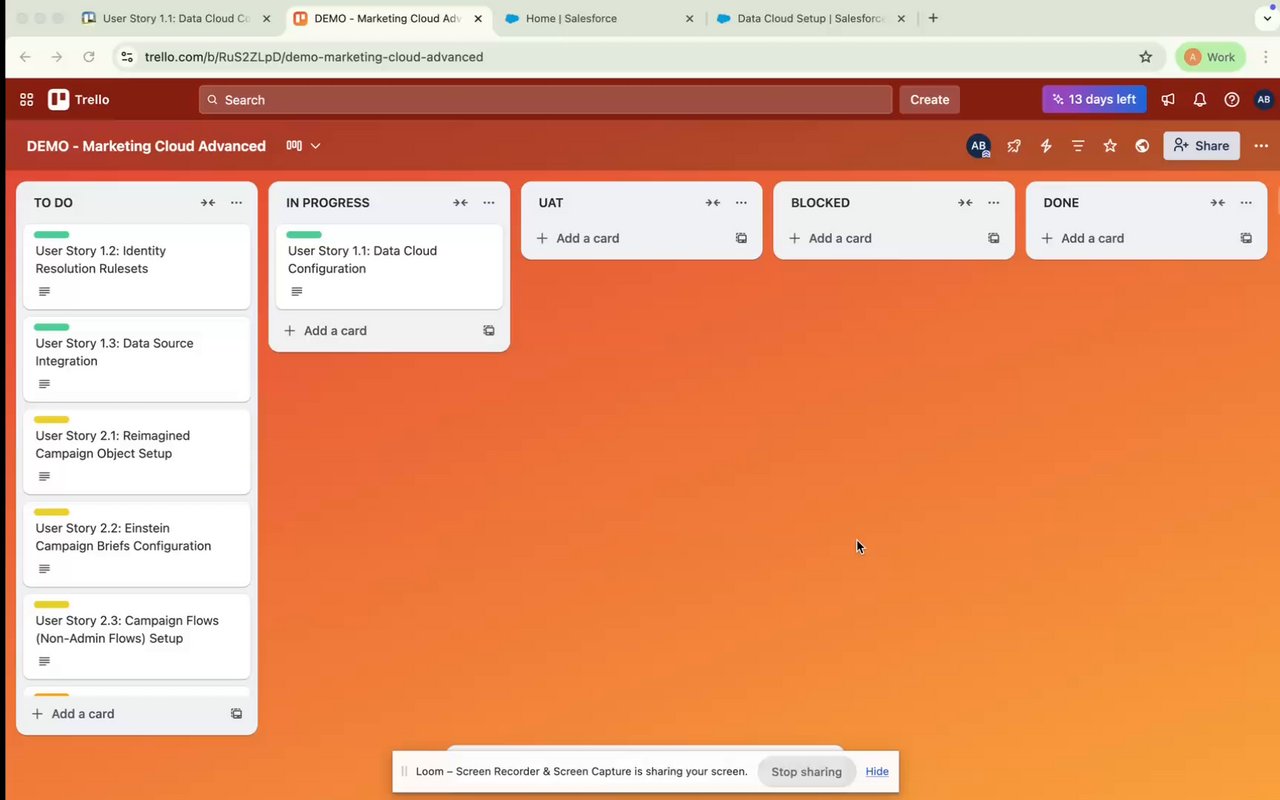The image size is (1280, 800).
Task: Open the Work Chrome profile button
Action: pos(1210,57)
